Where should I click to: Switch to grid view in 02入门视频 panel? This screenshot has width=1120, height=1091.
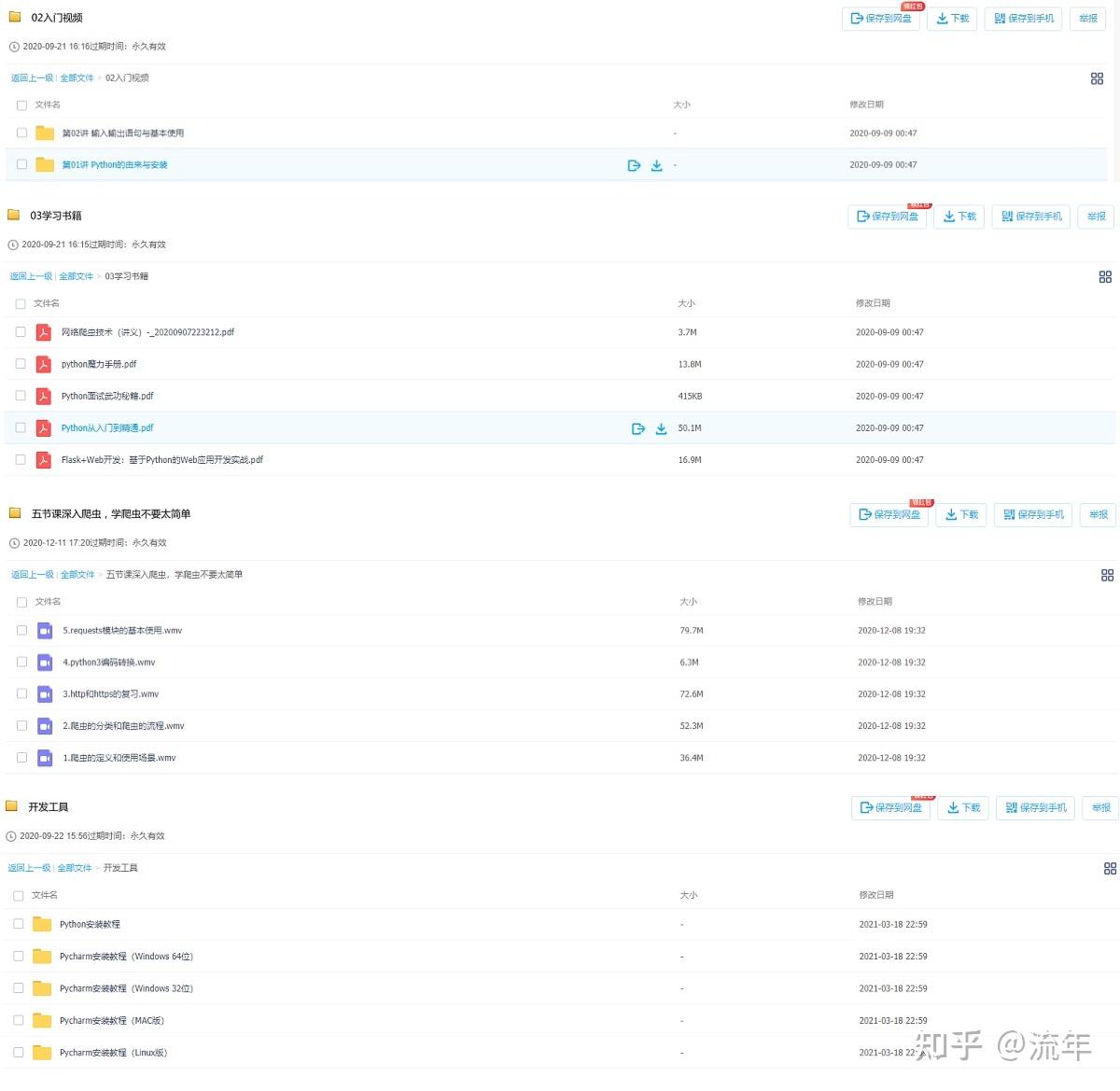(1097, 79)
